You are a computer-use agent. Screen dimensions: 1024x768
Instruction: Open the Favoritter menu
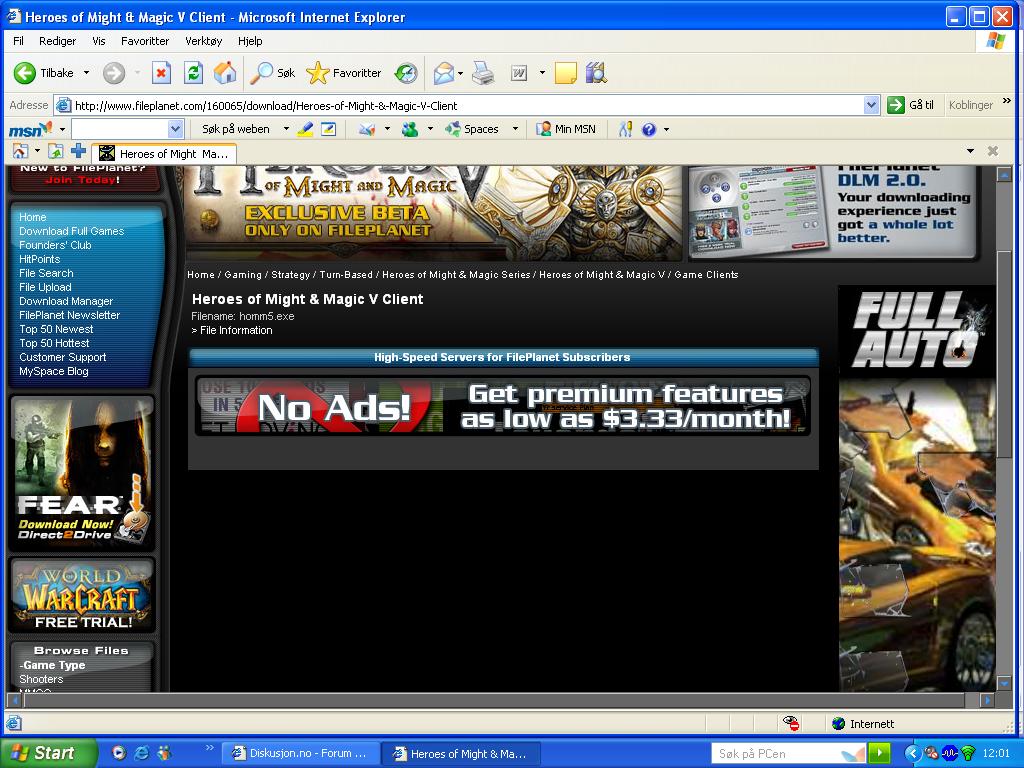coord(145,40)
